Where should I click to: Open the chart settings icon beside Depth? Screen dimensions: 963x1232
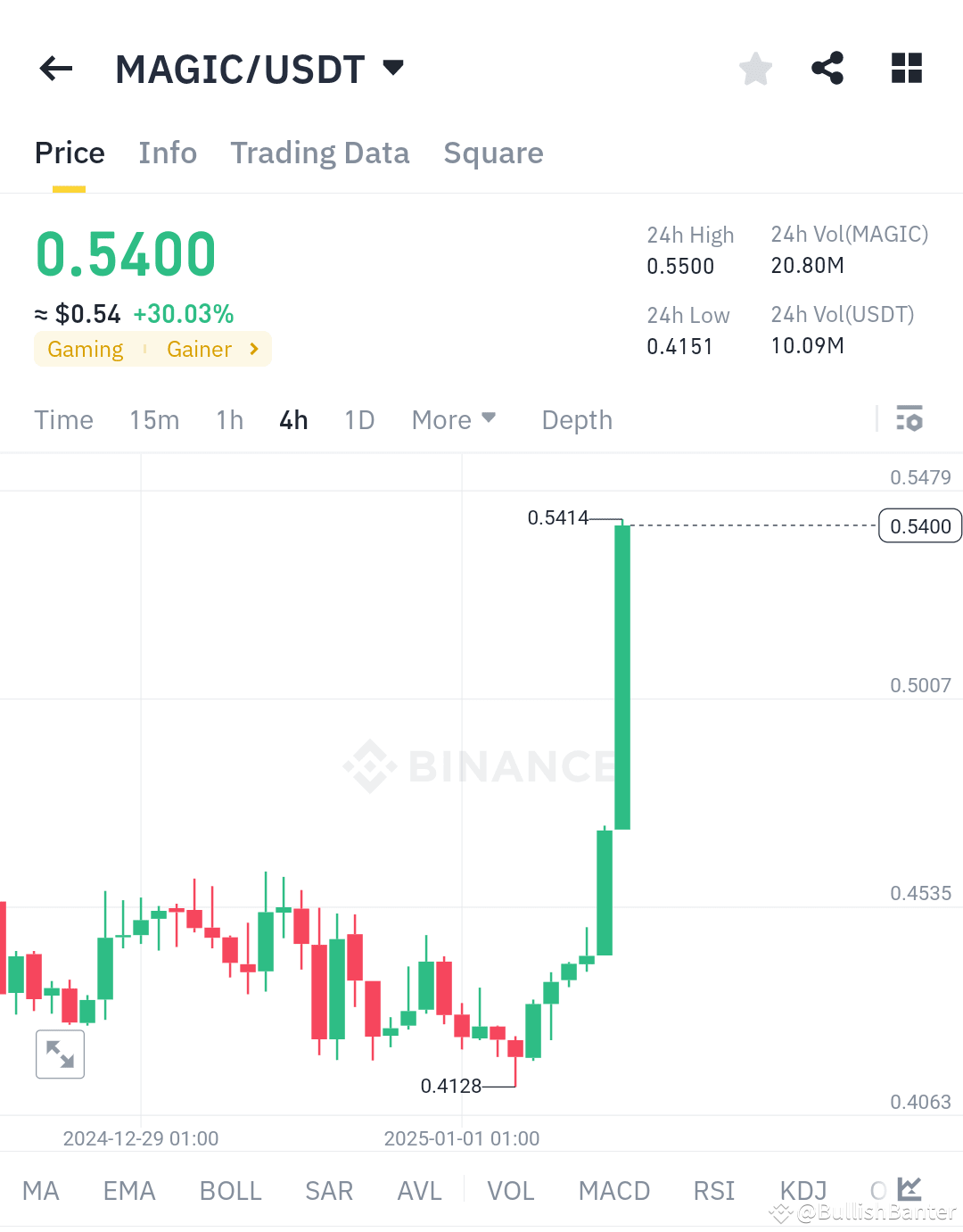(909, 419)
